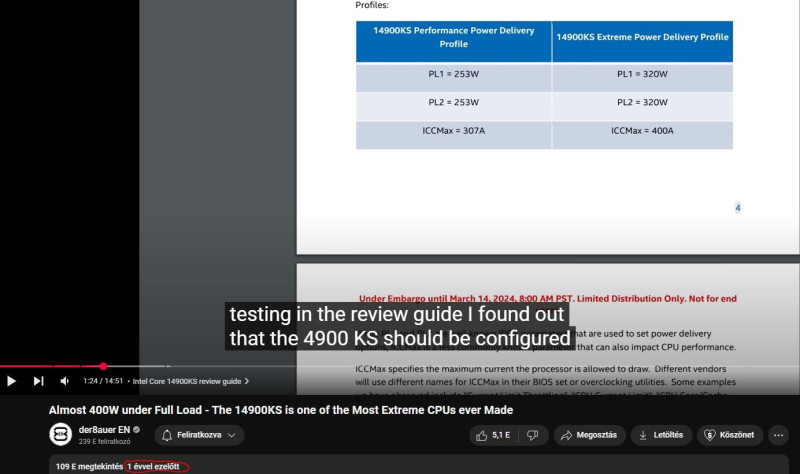This screenshot has height=474, width=800.
Task: Like the video with thumbs up
Action: 493,435
